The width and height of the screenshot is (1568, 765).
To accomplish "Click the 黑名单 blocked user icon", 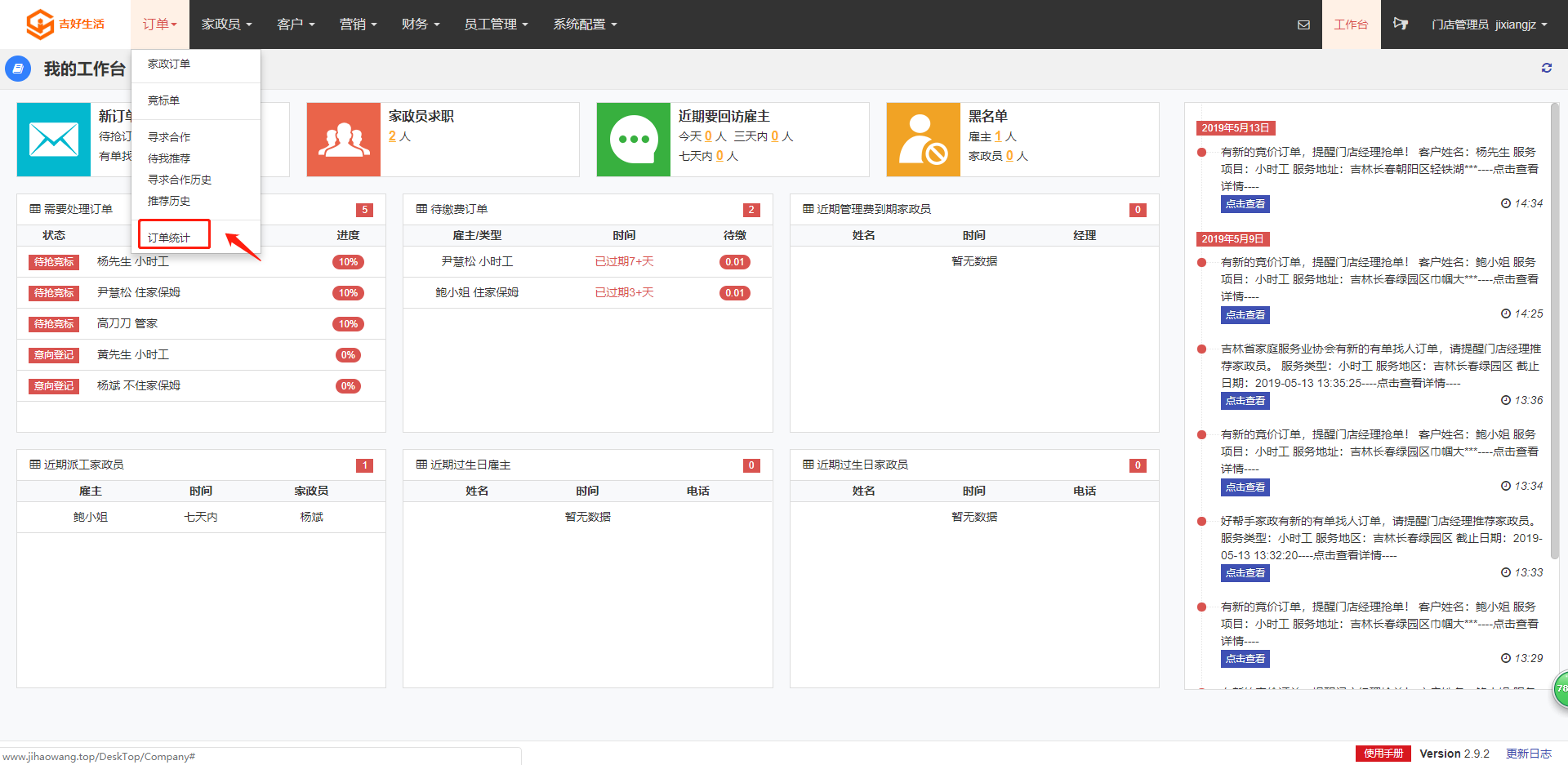I will 924,140.
